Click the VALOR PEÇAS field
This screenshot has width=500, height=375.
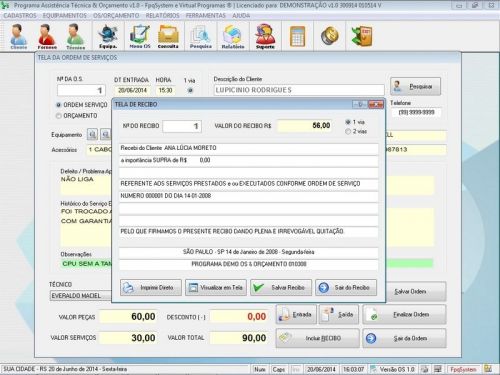(129, 316)
